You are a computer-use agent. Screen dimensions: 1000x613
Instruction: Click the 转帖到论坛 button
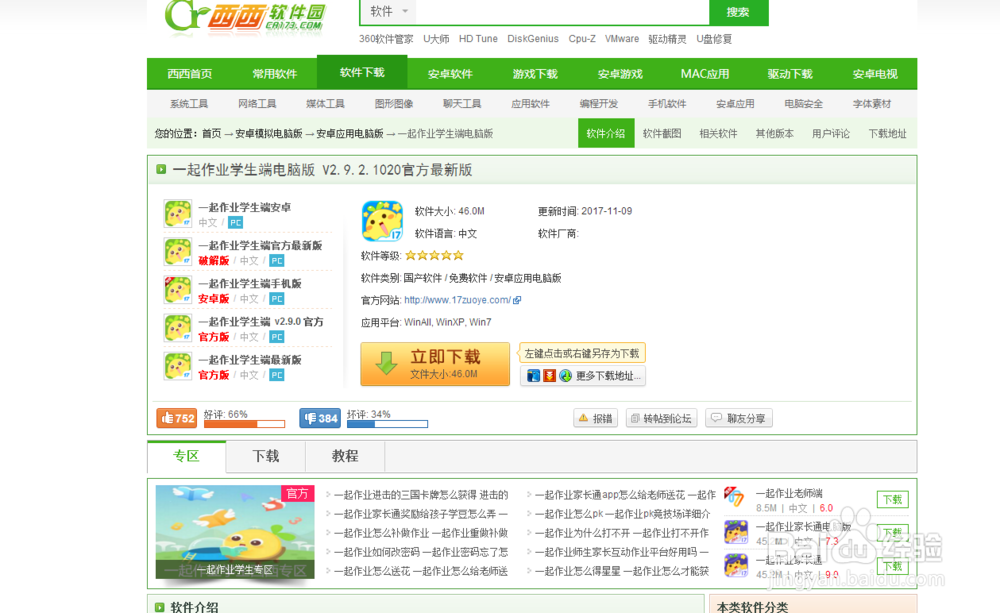pyautogui.click(x=661, y=418)
